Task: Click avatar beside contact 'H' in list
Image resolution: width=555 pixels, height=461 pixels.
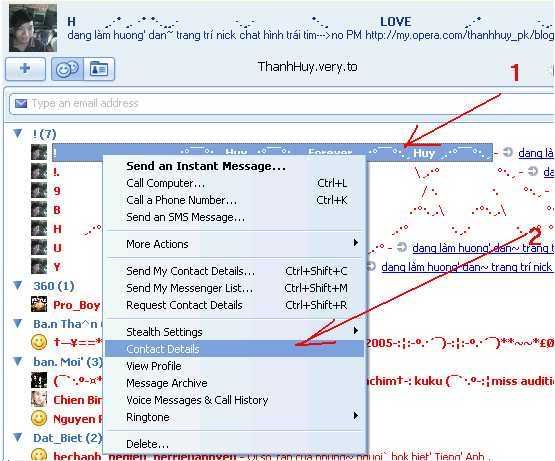Action: tap(39, 229)
